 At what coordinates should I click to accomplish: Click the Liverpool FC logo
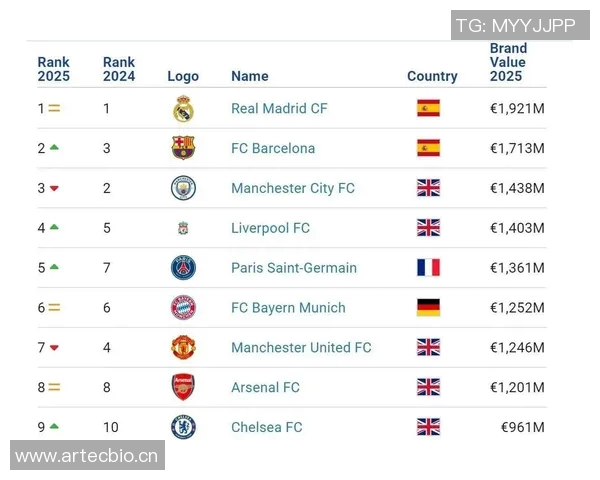pyautogui.click(x=183, y=228)
